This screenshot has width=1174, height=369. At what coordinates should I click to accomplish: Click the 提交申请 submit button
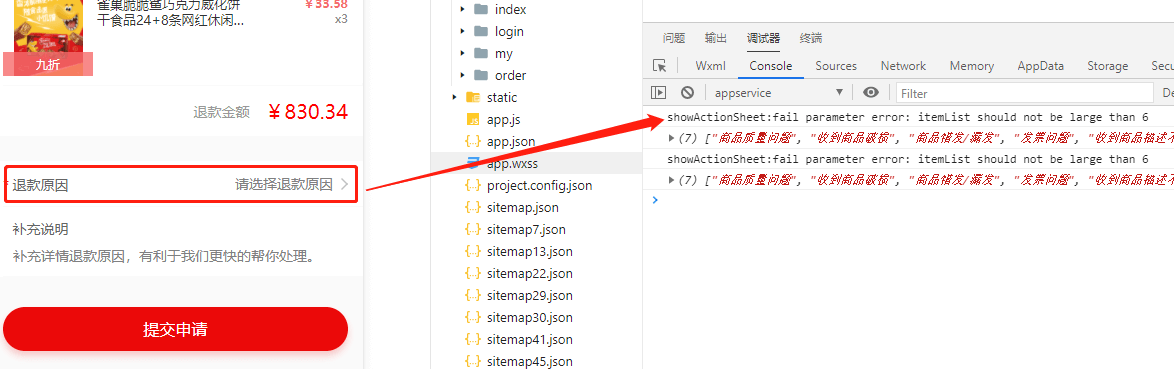(175, 329)
